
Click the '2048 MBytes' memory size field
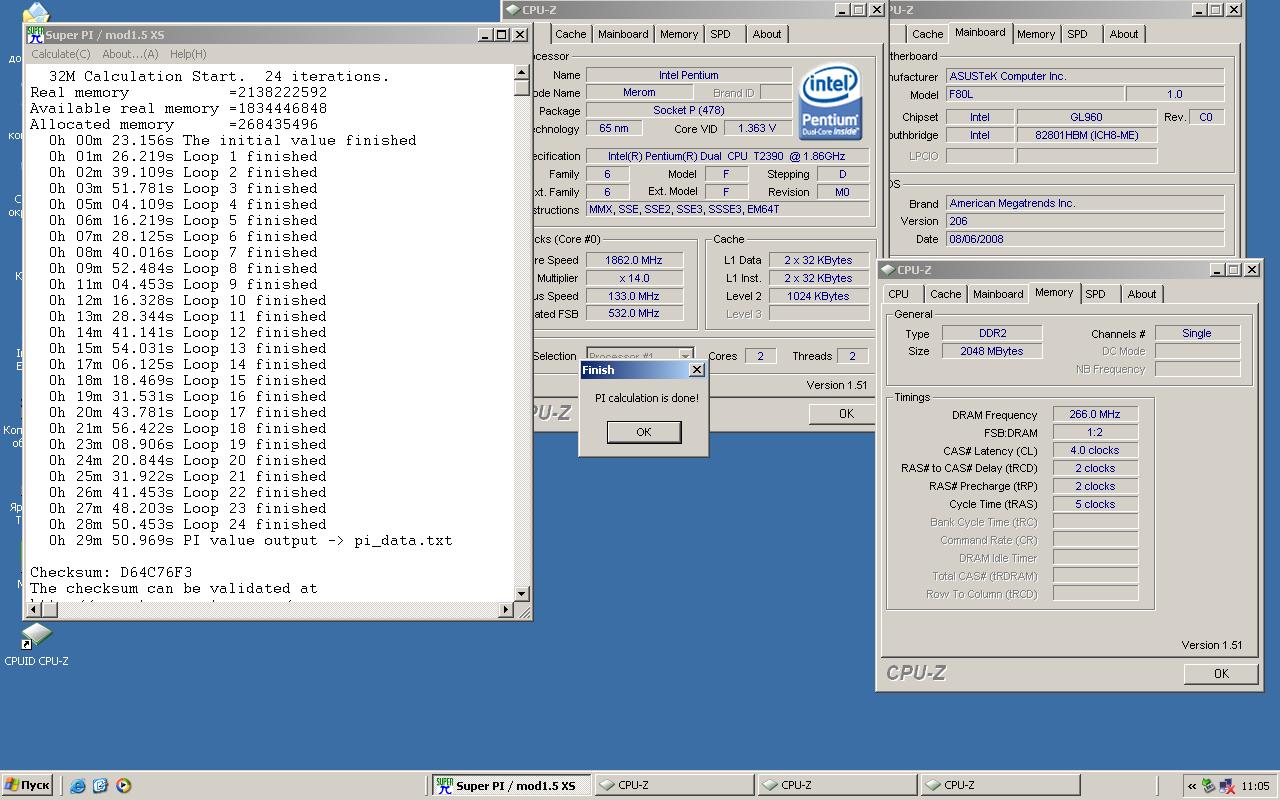click(x=992, y=351)
